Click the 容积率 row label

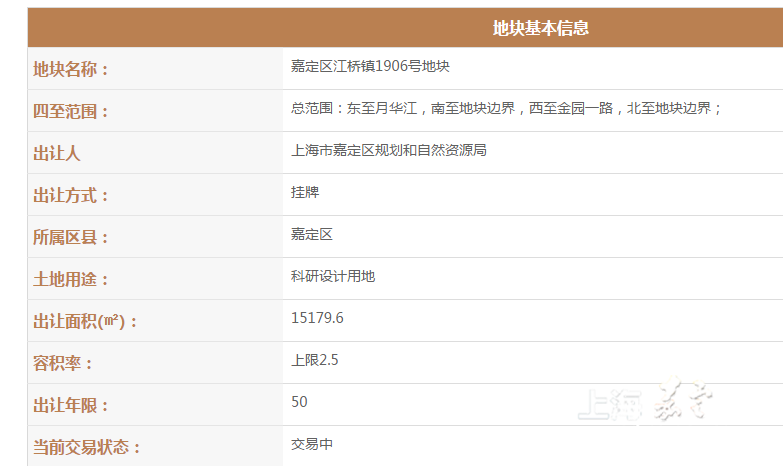pyautogui.click(x=64, y=364)
